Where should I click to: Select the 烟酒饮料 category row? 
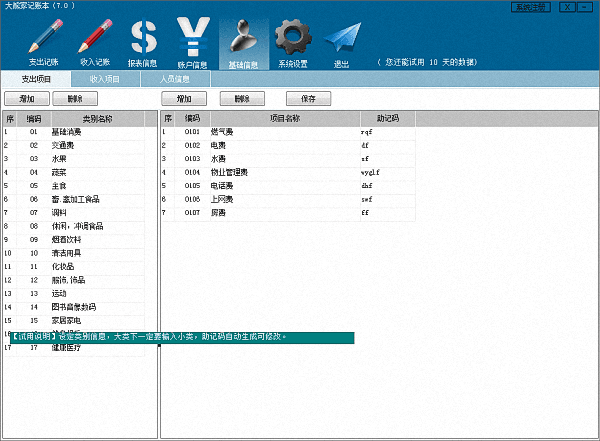[x=70, y=240]
